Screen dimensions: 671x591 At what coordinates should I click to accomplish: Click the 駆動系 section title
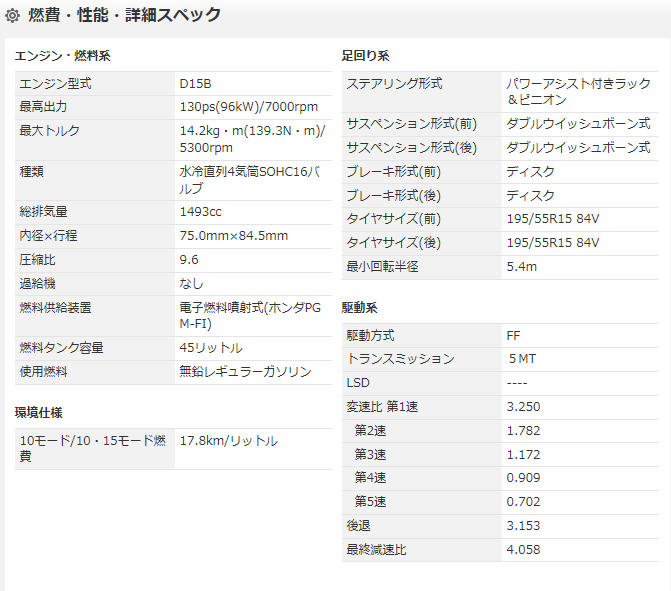359,308
